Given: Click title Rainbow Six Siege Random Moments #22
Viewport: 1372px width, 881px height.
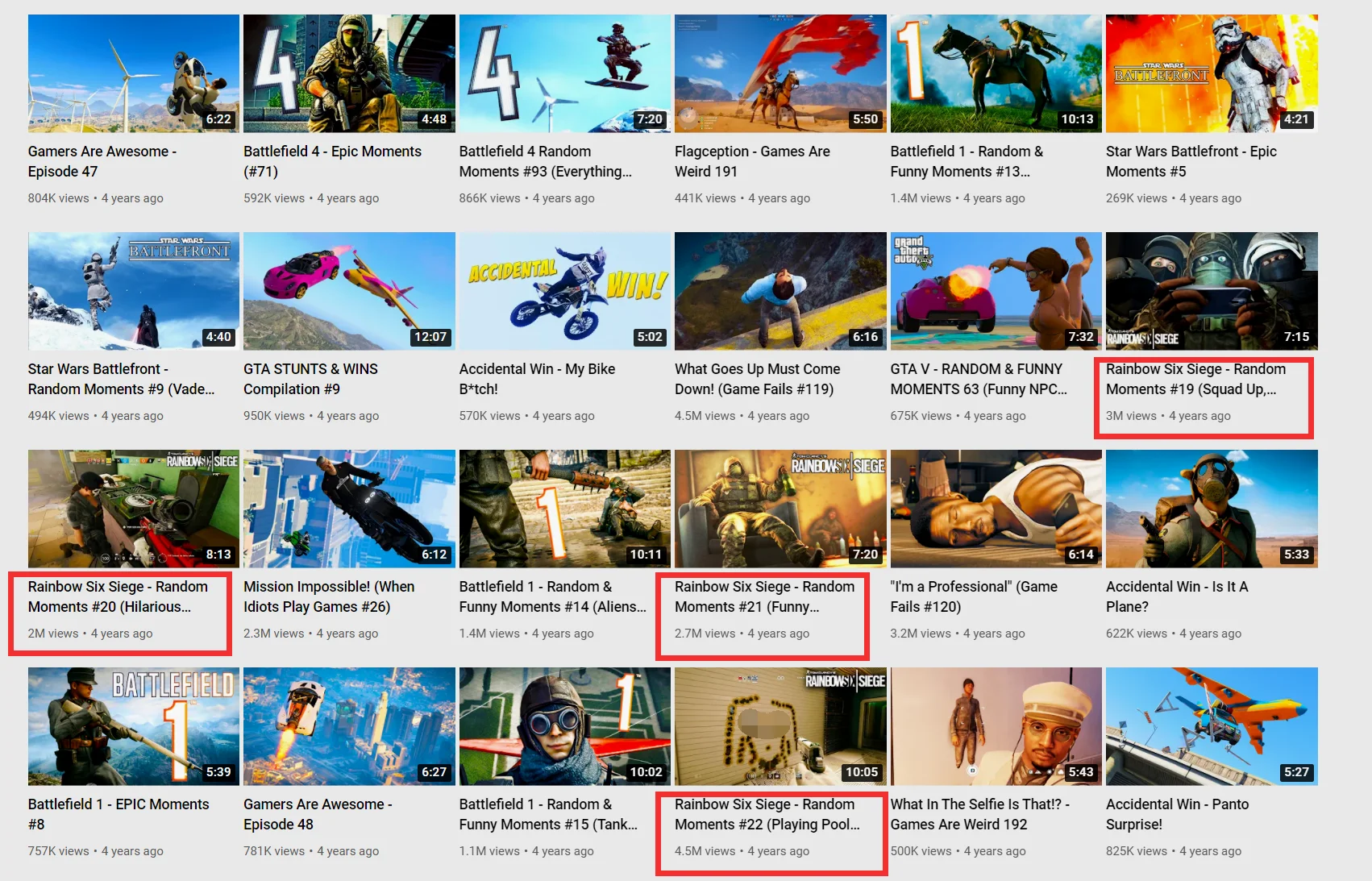Looking at the screenshot, I should click(767, 814).
